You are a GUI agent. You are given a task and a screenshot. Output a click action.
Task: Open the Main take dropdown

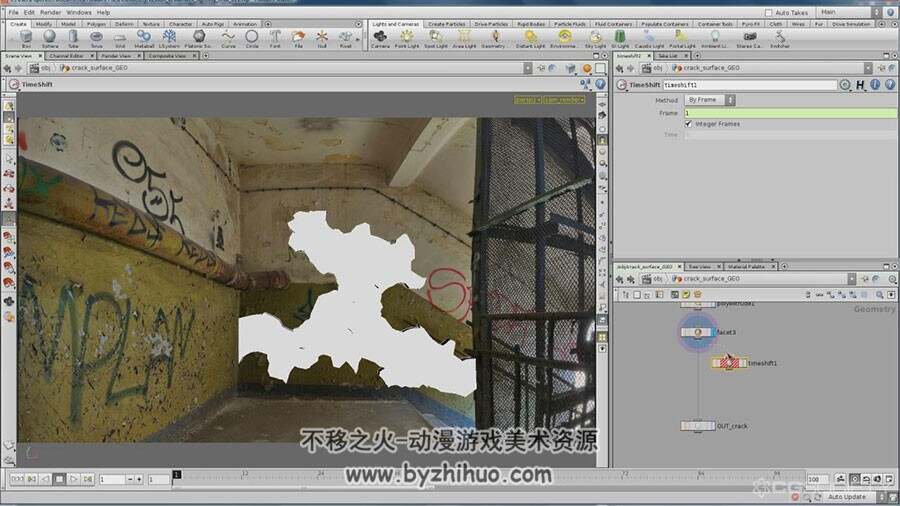849,12
